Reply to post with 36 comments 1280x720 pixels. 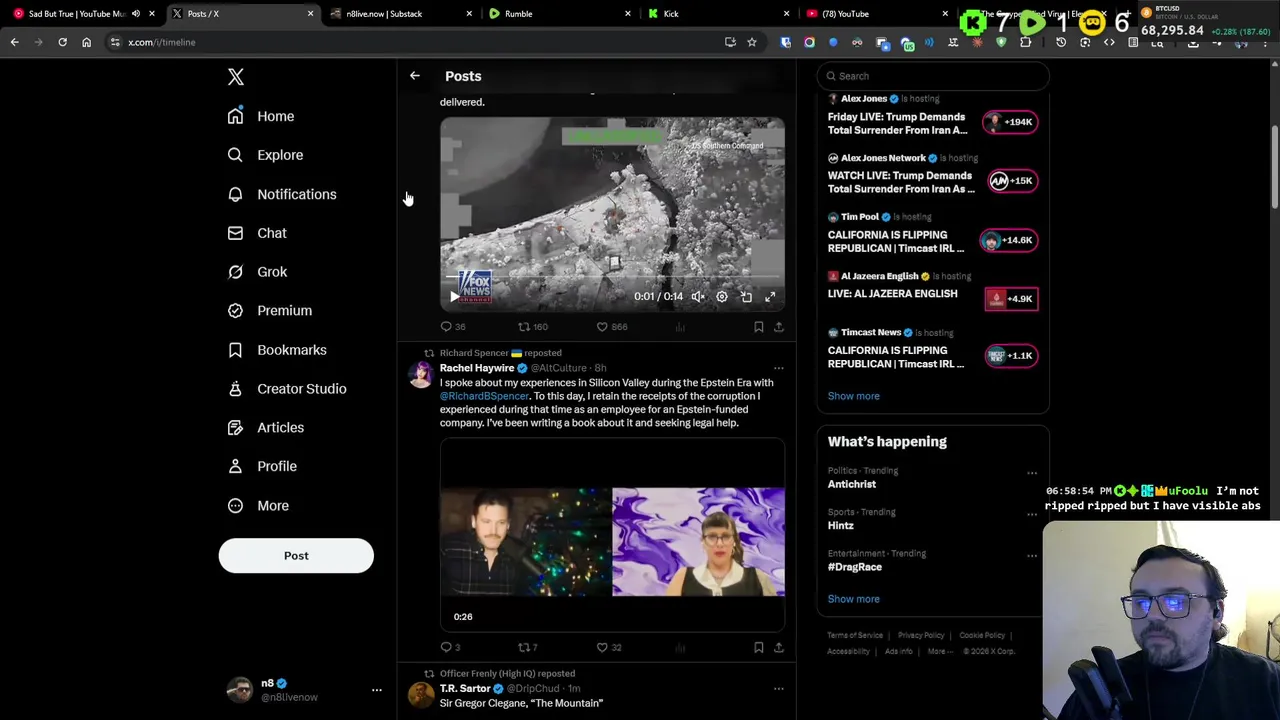[453, 327]
